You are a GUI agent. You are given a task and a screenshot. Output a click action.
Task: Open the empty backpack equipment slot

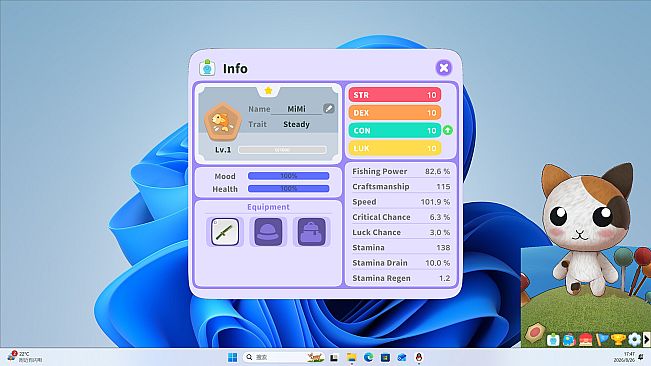[x=311, y=232]
